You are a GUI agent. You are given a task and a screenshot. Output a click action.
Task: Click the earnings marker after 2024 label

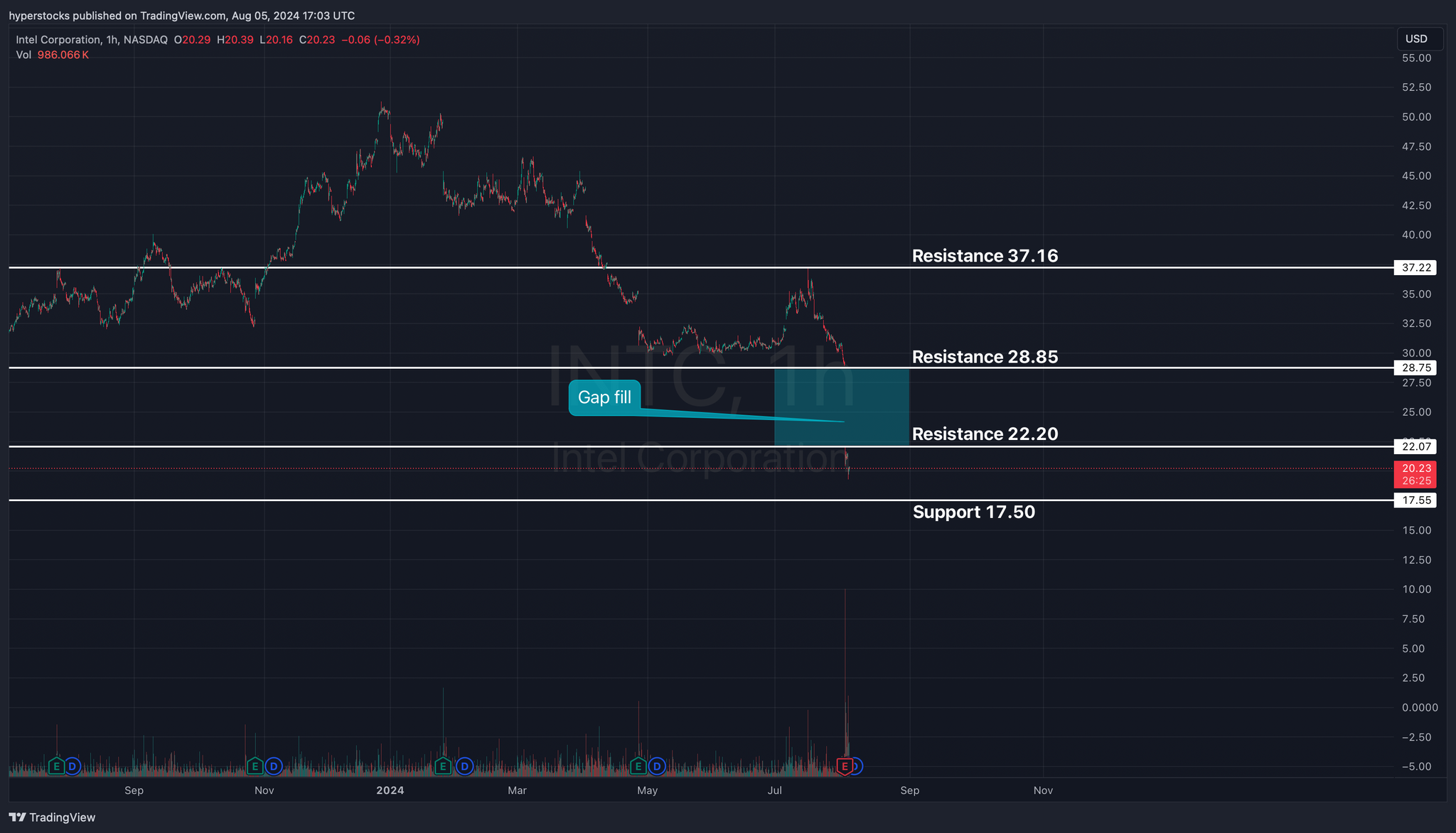(443, 766)
